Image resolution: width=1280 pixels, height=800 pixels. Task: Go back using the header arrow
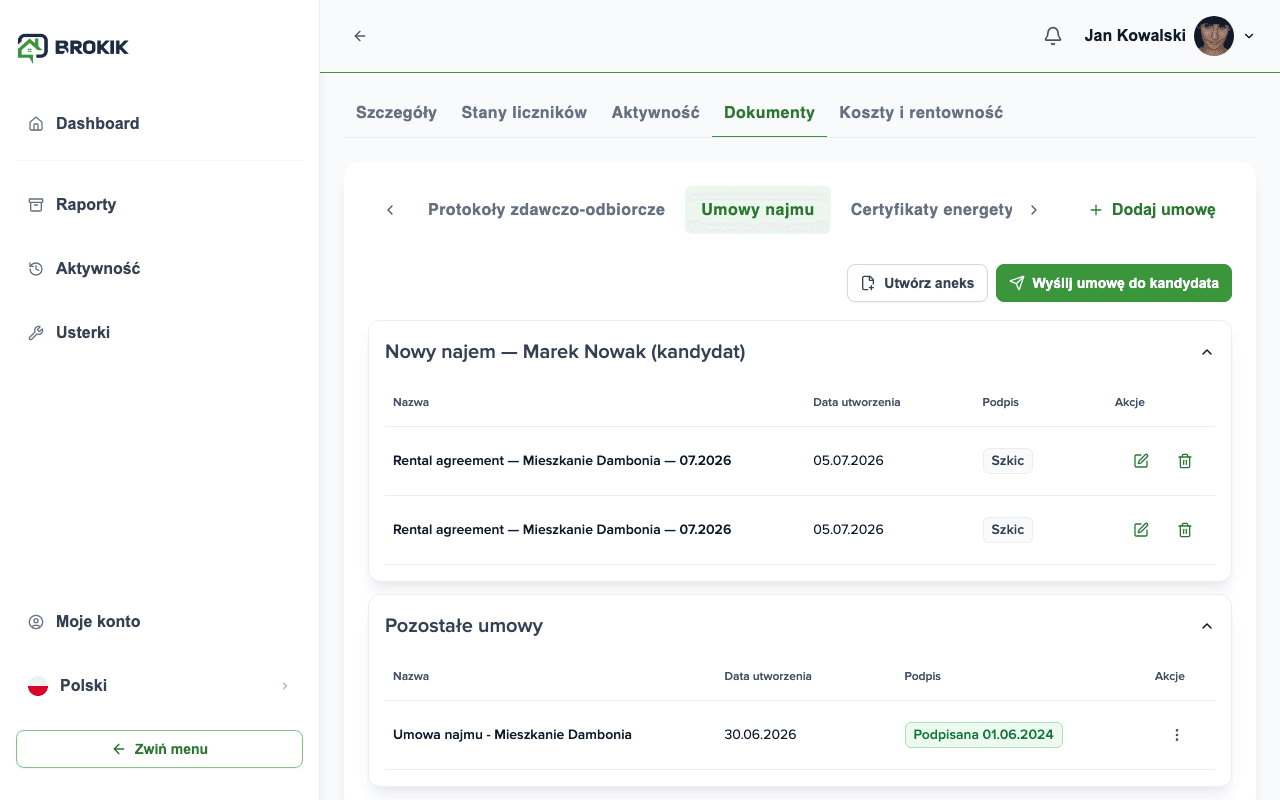(360, 36)
